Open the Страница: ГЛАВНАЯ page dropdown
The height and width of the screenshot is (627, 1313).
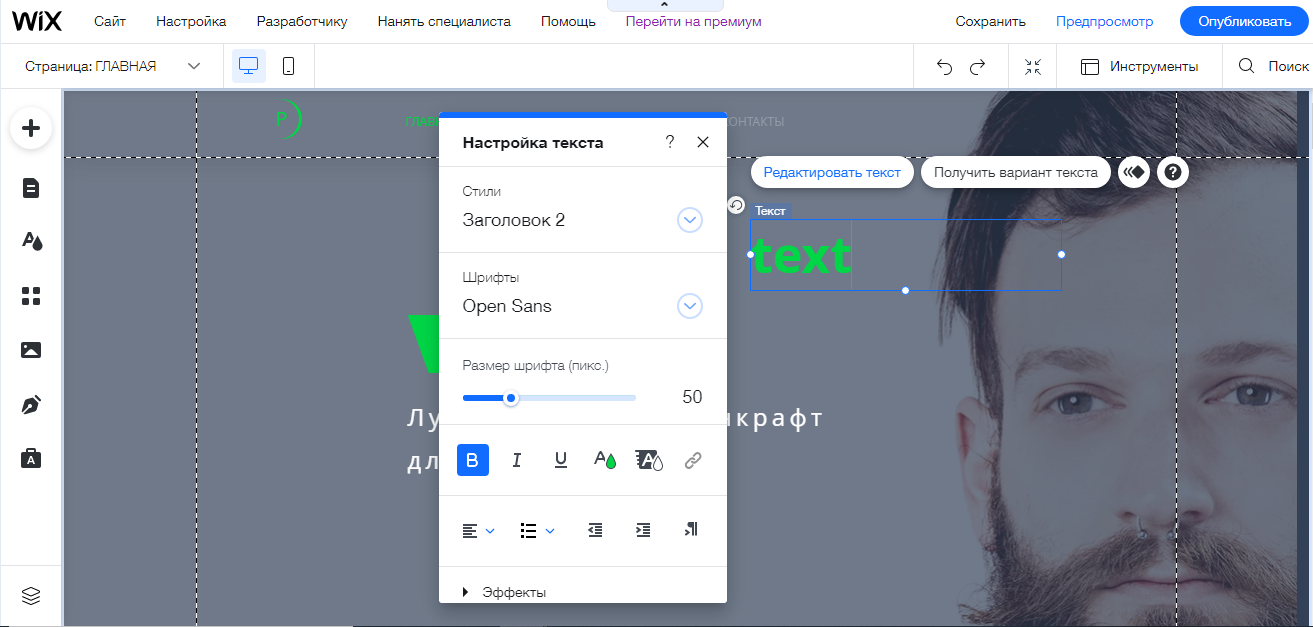[x=113, y=66]
